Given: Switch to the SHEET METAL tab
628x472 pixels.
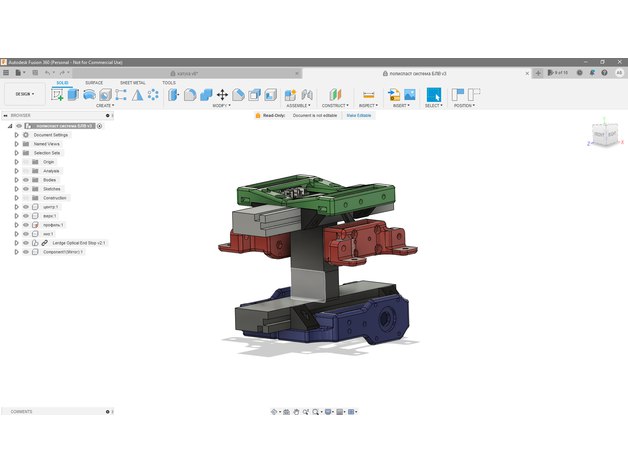Looking at the screenshot, I should tap(133, 83).
